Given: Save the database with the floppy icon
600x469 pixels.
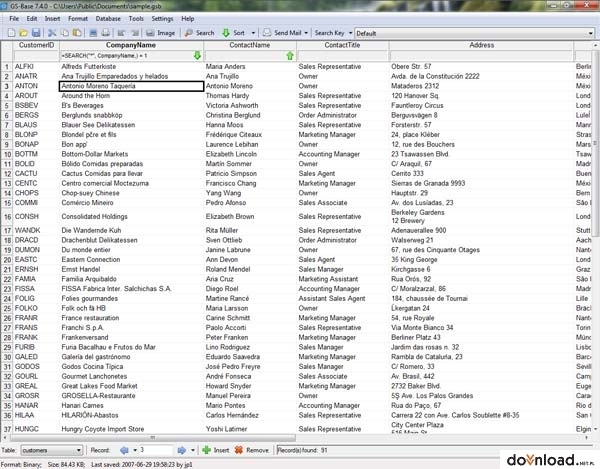Looking at the screenshot, I should 36,33.
